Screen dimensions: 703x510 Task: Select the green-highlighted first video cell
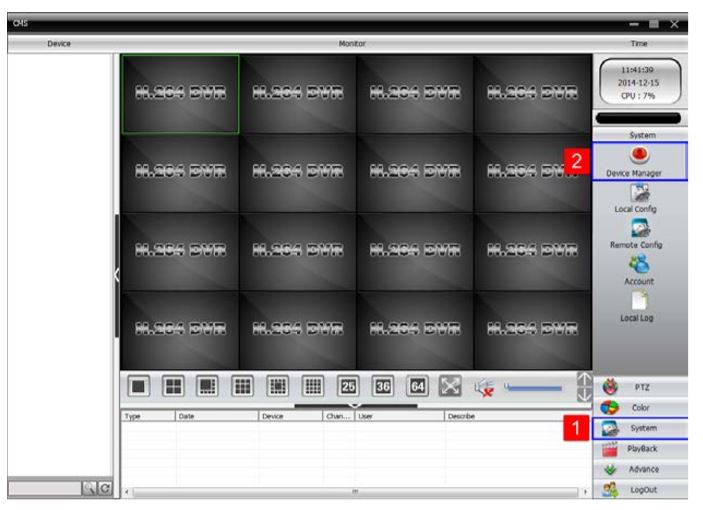point(180,94)
